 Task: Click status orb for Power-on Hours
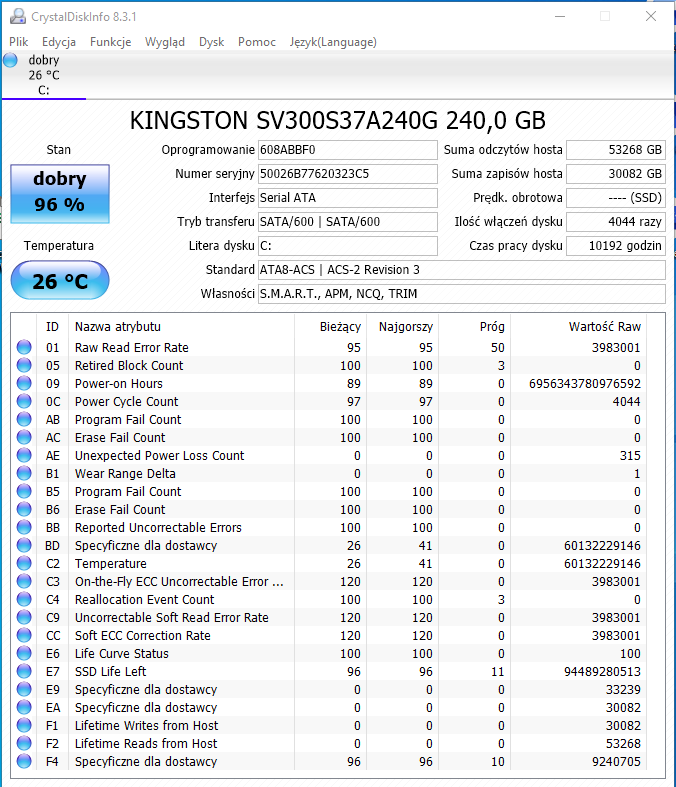24,383
